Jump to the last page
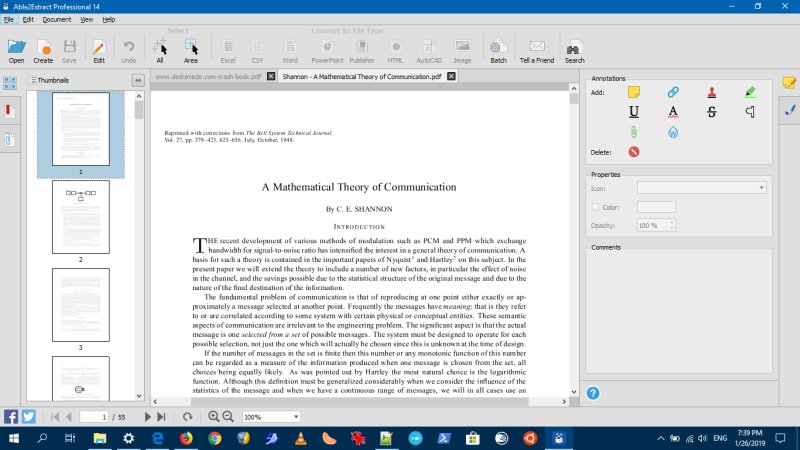The width and height of the screenshot is (800, 450). point(161,417)
